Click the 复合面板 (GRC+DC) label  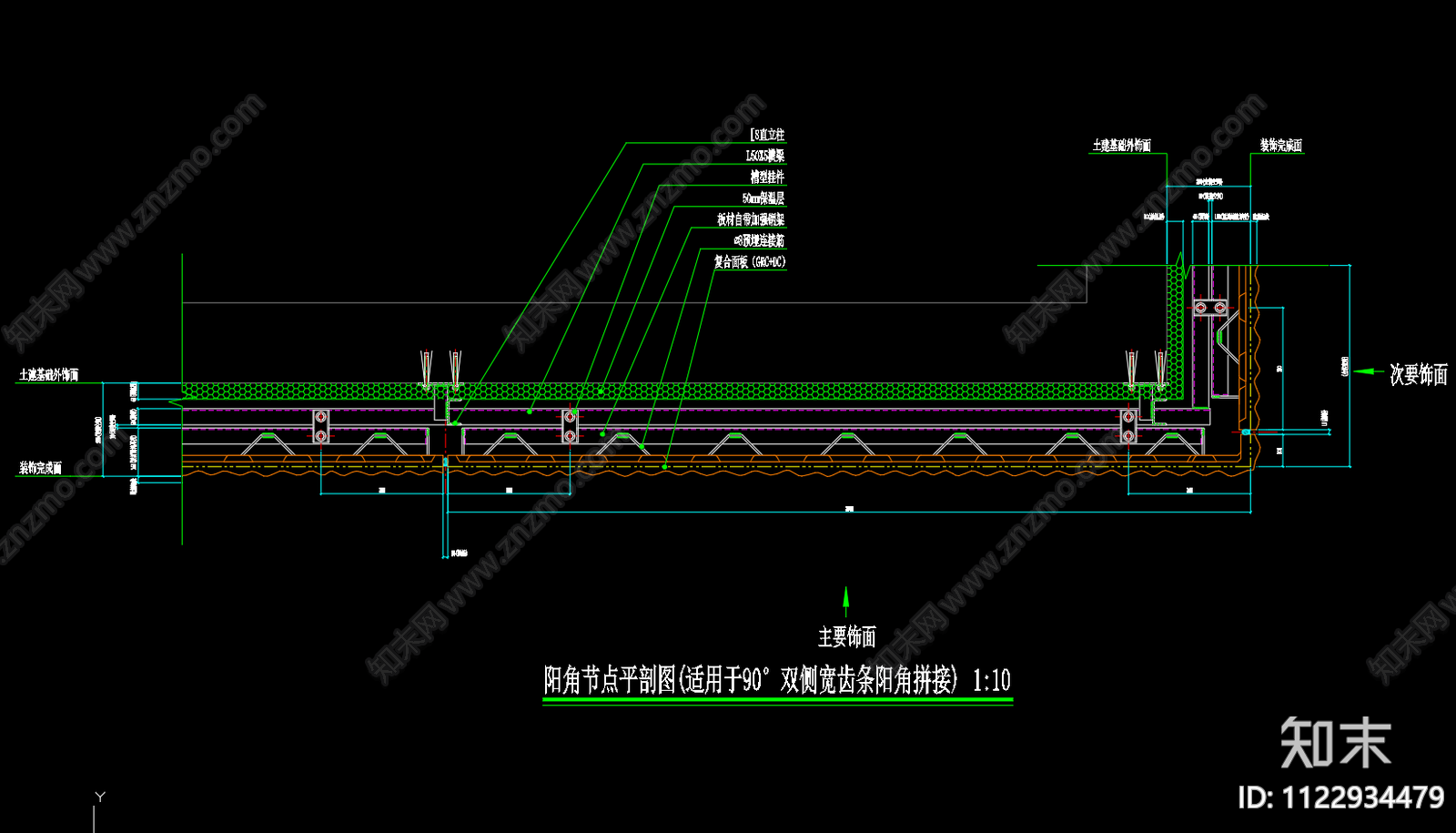tap(750, 261)
